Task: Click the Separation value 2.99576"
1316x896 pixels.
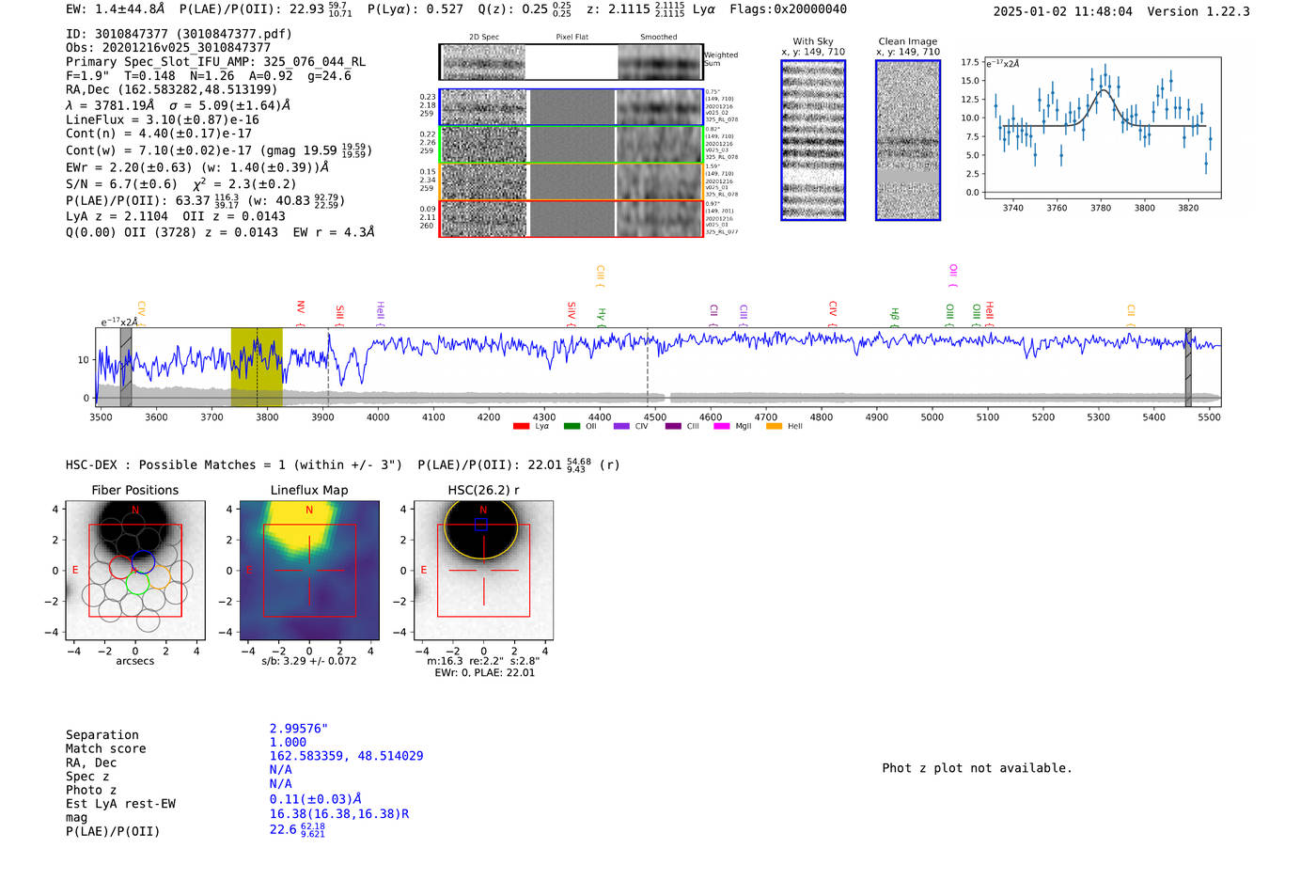Action: tap(299, 729)
